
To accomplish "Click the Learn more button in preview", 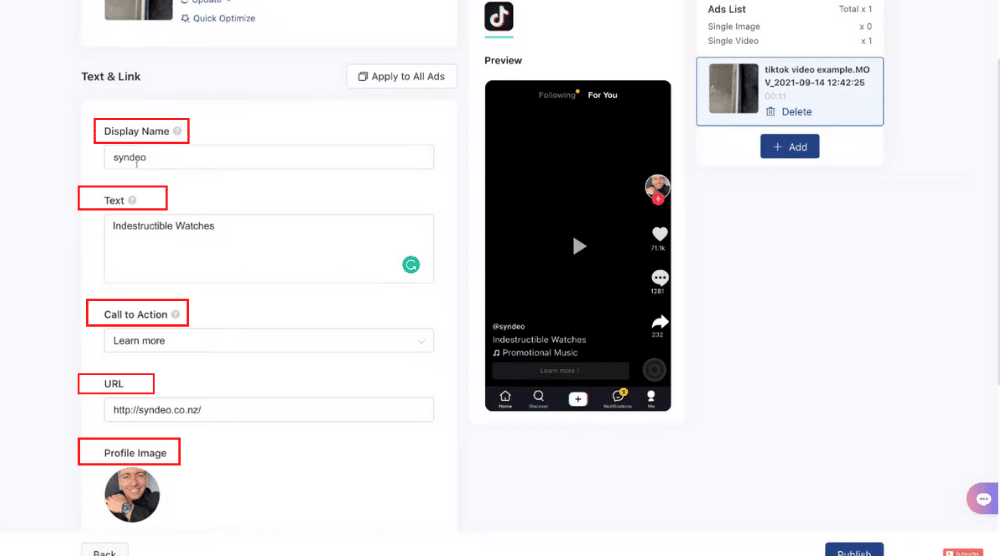I will (560, 370).
